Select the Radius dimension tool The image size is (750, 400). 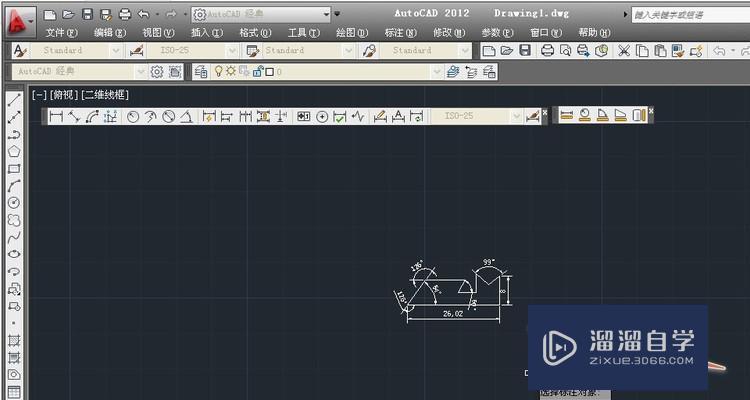[132, 116]
